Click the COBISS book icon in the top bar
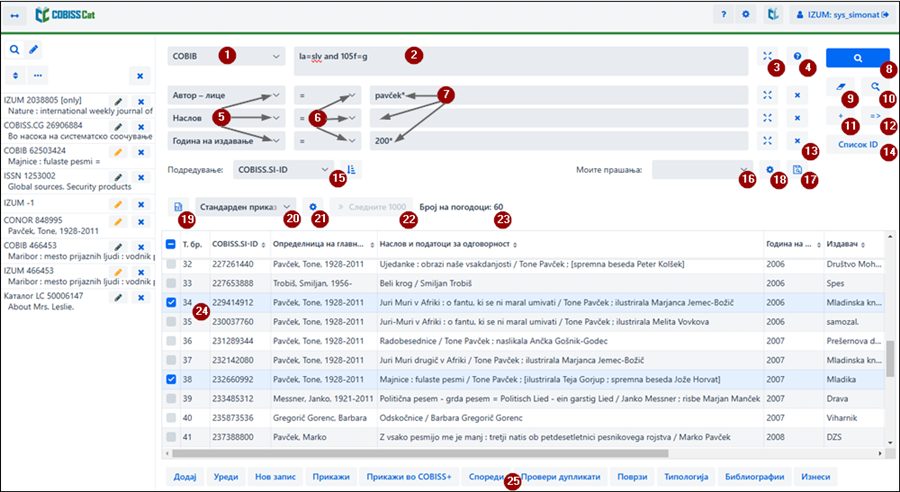The width and height of the screenshot is (900, 492). [773, 14]
